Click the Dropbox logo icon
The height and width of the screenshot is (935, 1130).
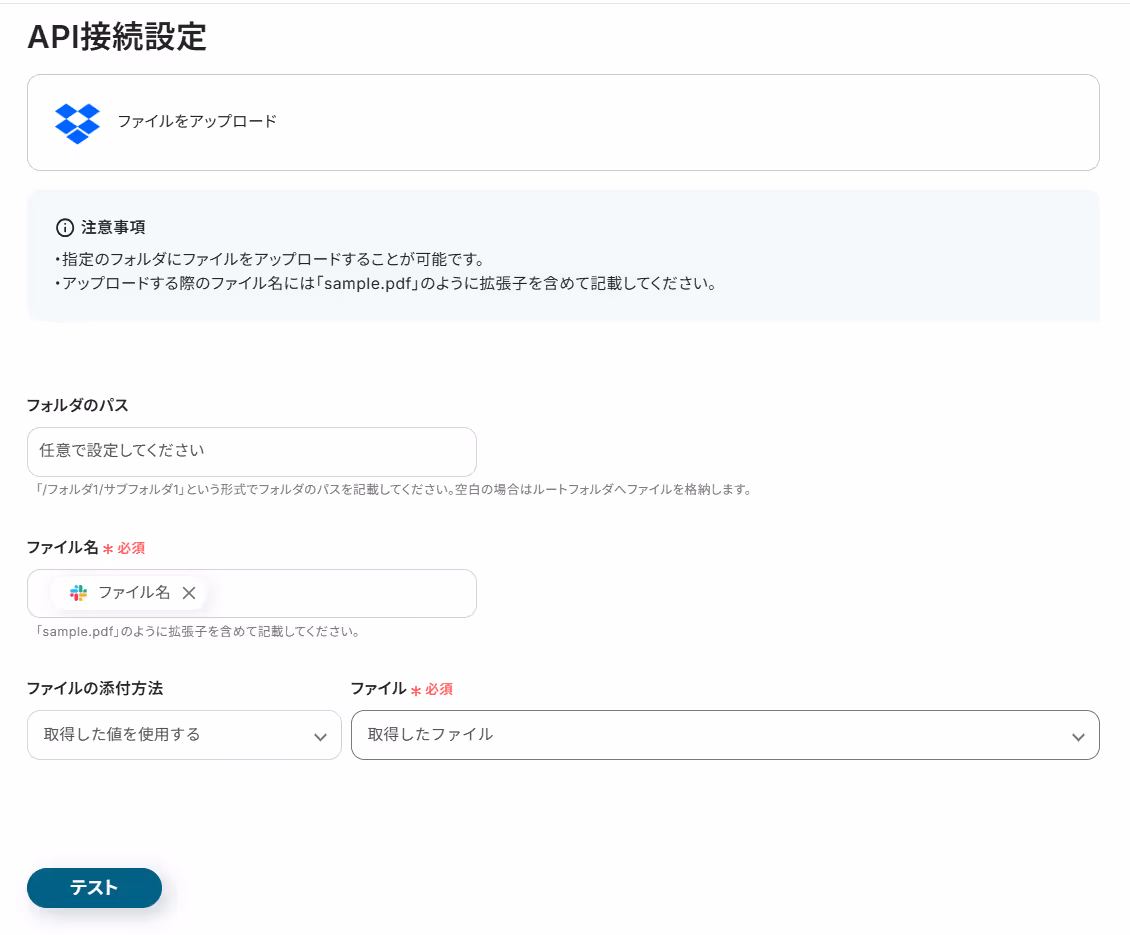pyautogui.click(x=77, y=123)
